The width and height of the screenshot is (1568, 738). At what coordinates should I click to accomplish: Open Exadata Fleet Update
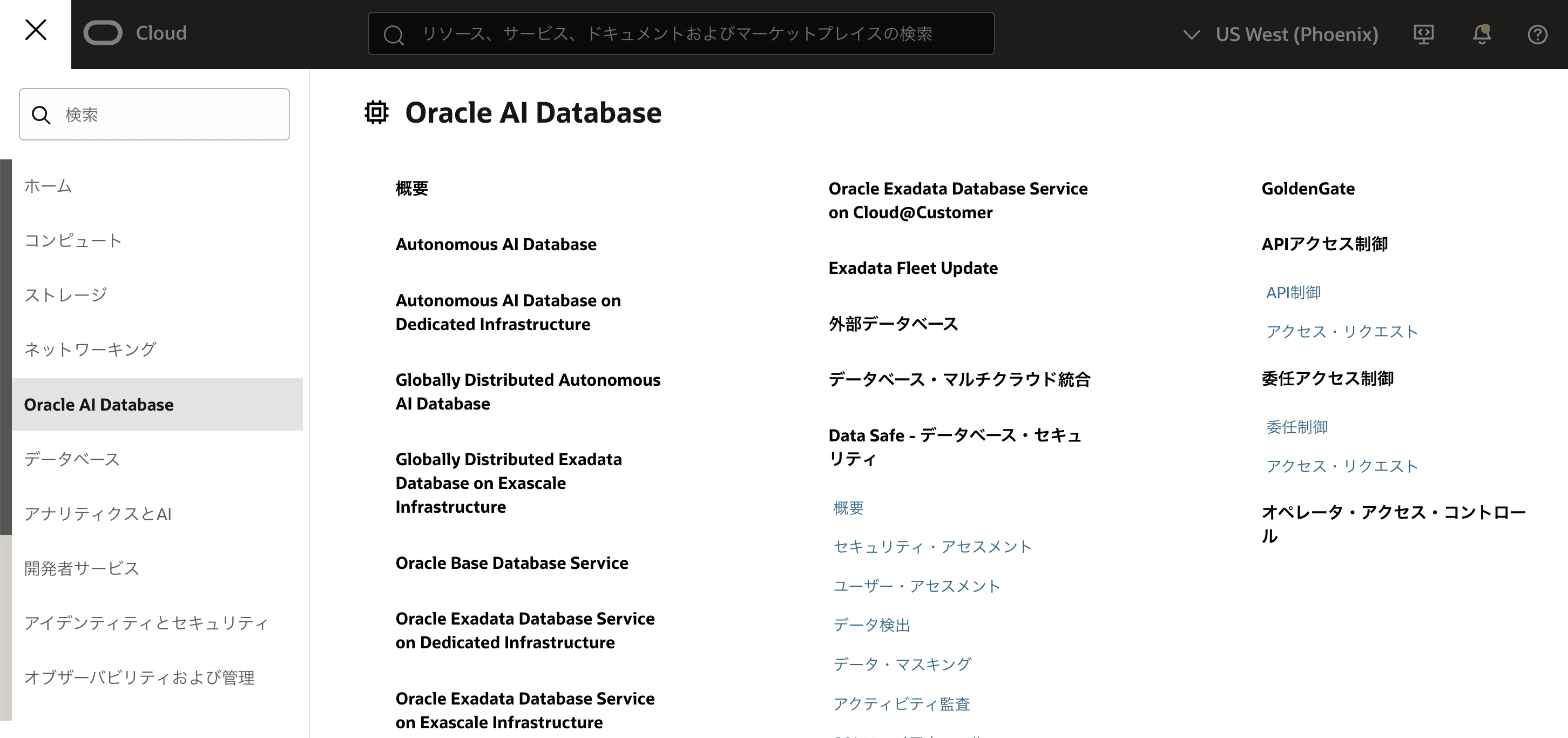tap(913, 268)
